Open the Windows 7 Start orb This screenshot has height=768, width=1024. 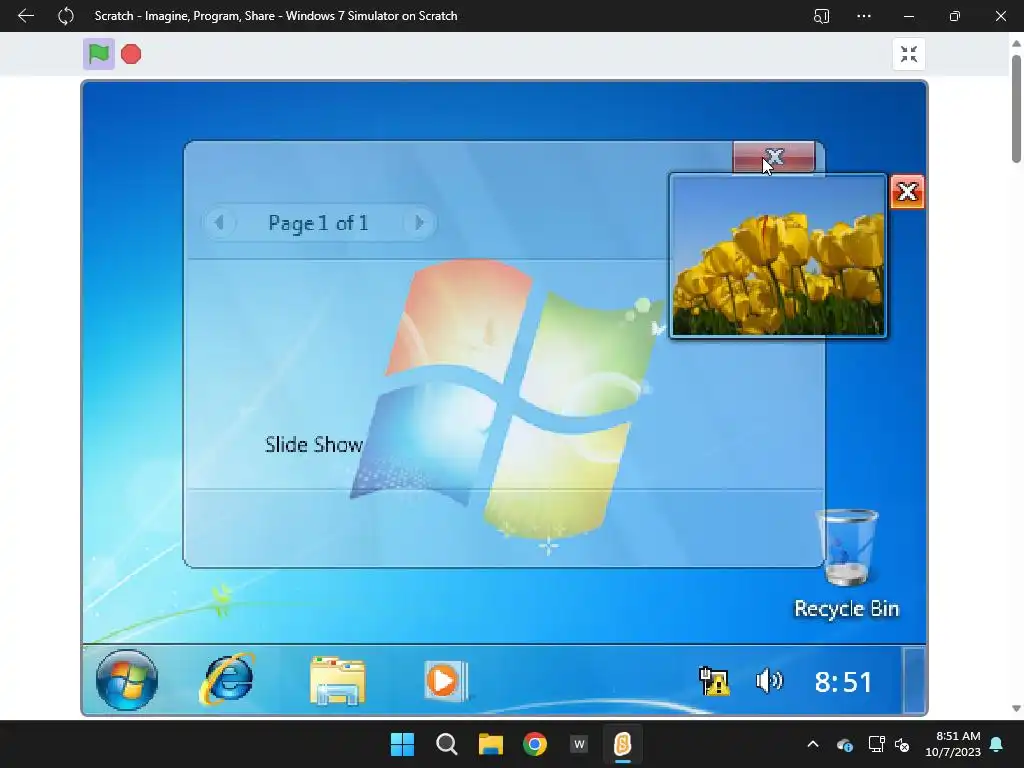pos(127,680)
